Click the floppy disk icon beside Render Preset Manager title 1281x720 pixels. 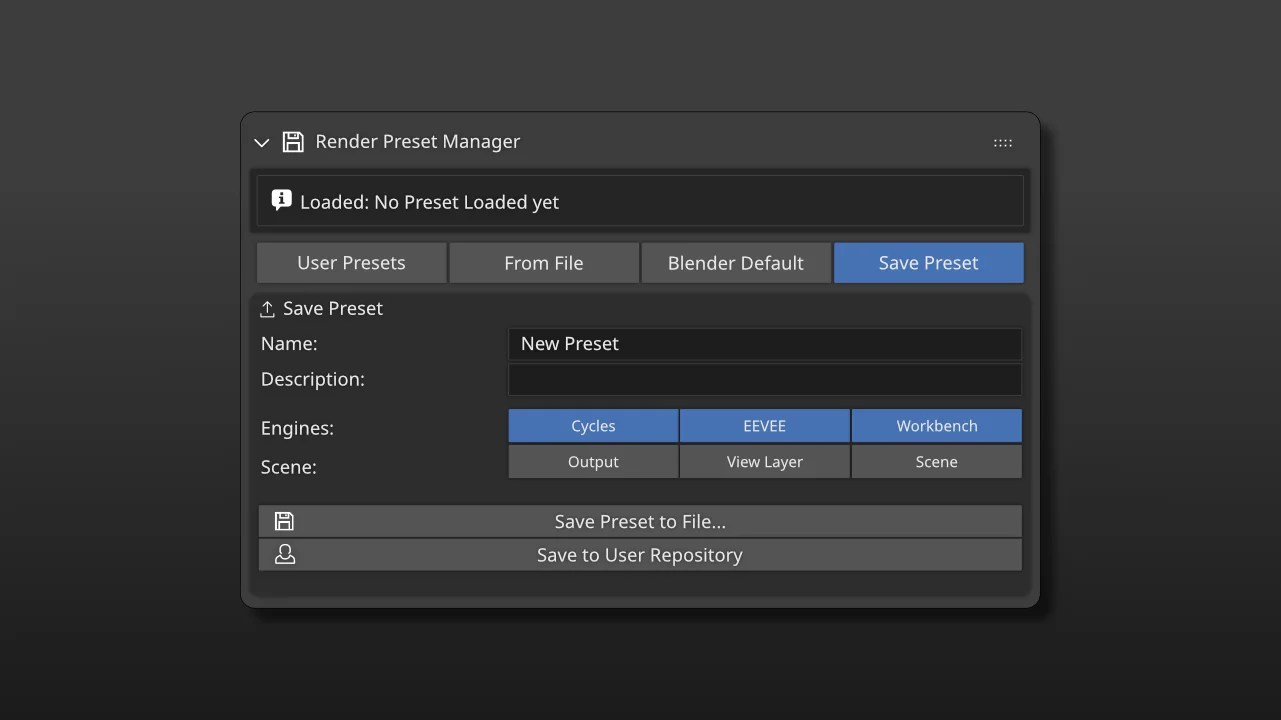tap(292, 142)
